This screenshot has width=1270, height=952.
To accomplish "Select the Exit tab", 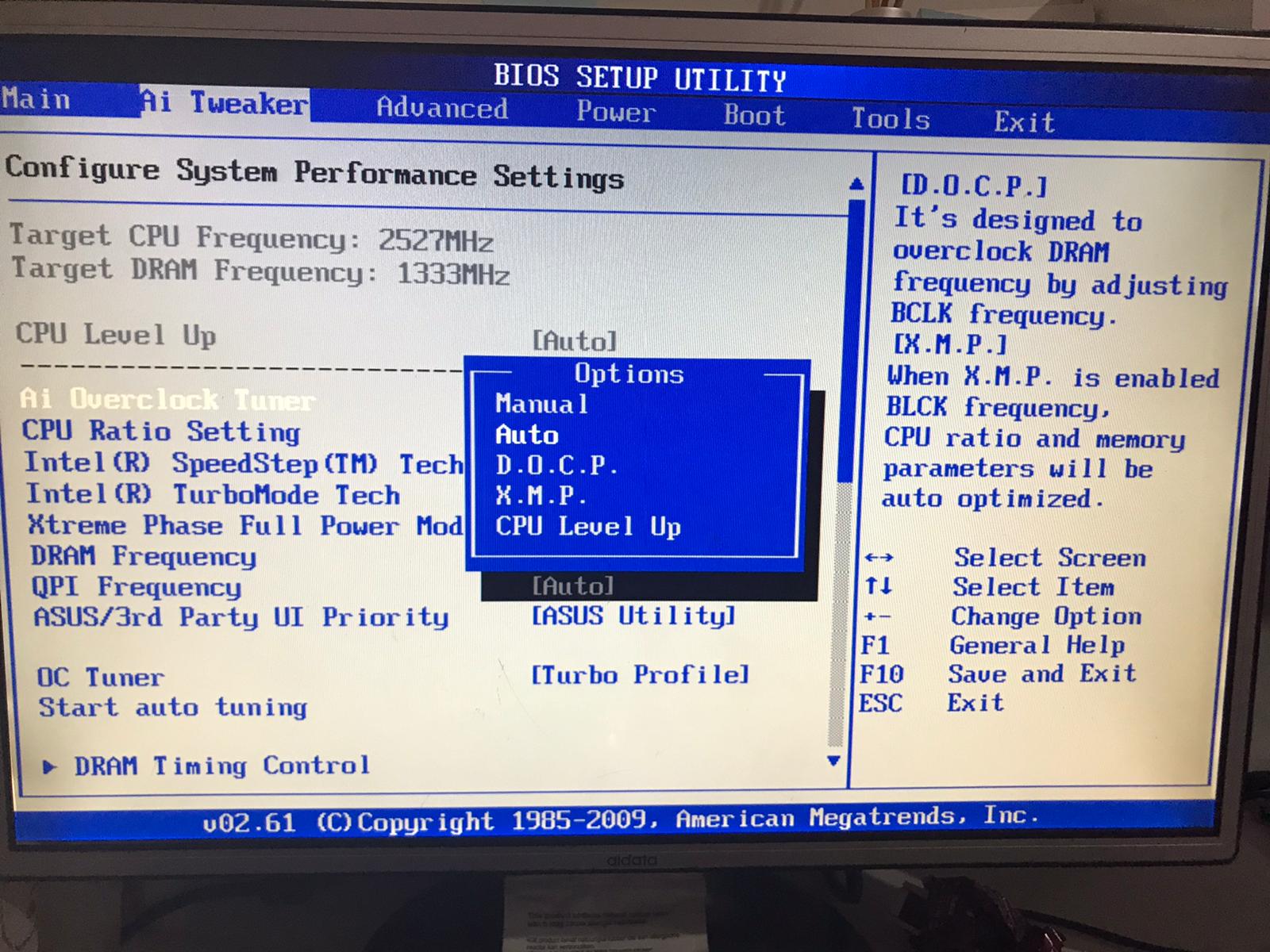I will coord(1025,121).
